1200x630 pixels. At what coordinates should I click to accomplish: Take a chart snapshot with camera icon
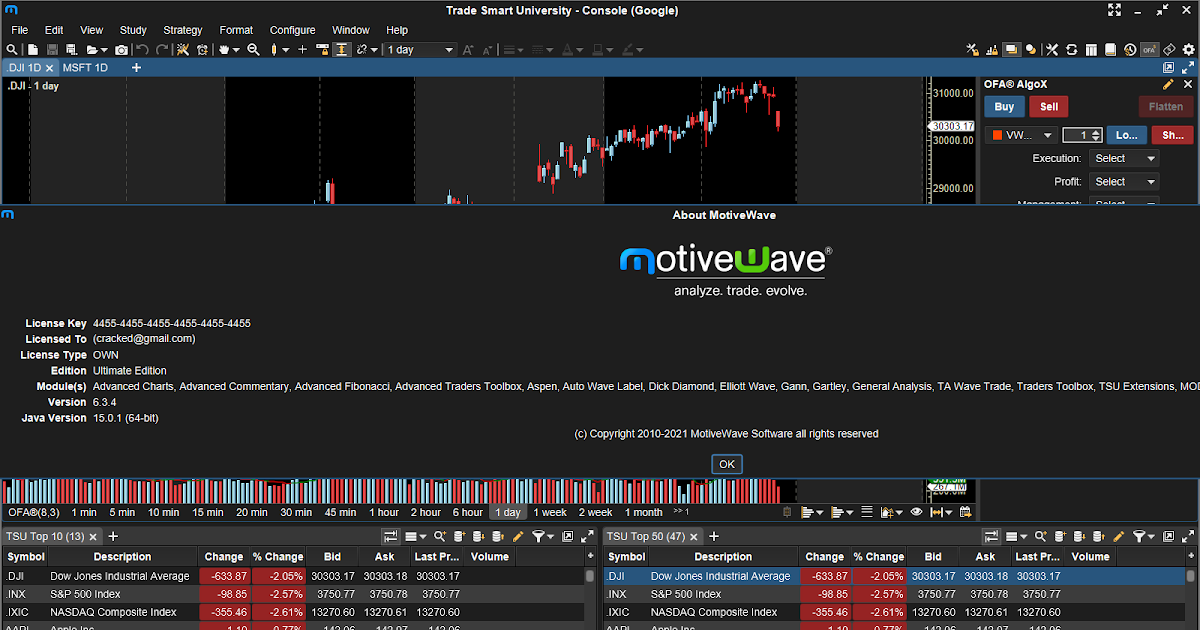[121, 49]
